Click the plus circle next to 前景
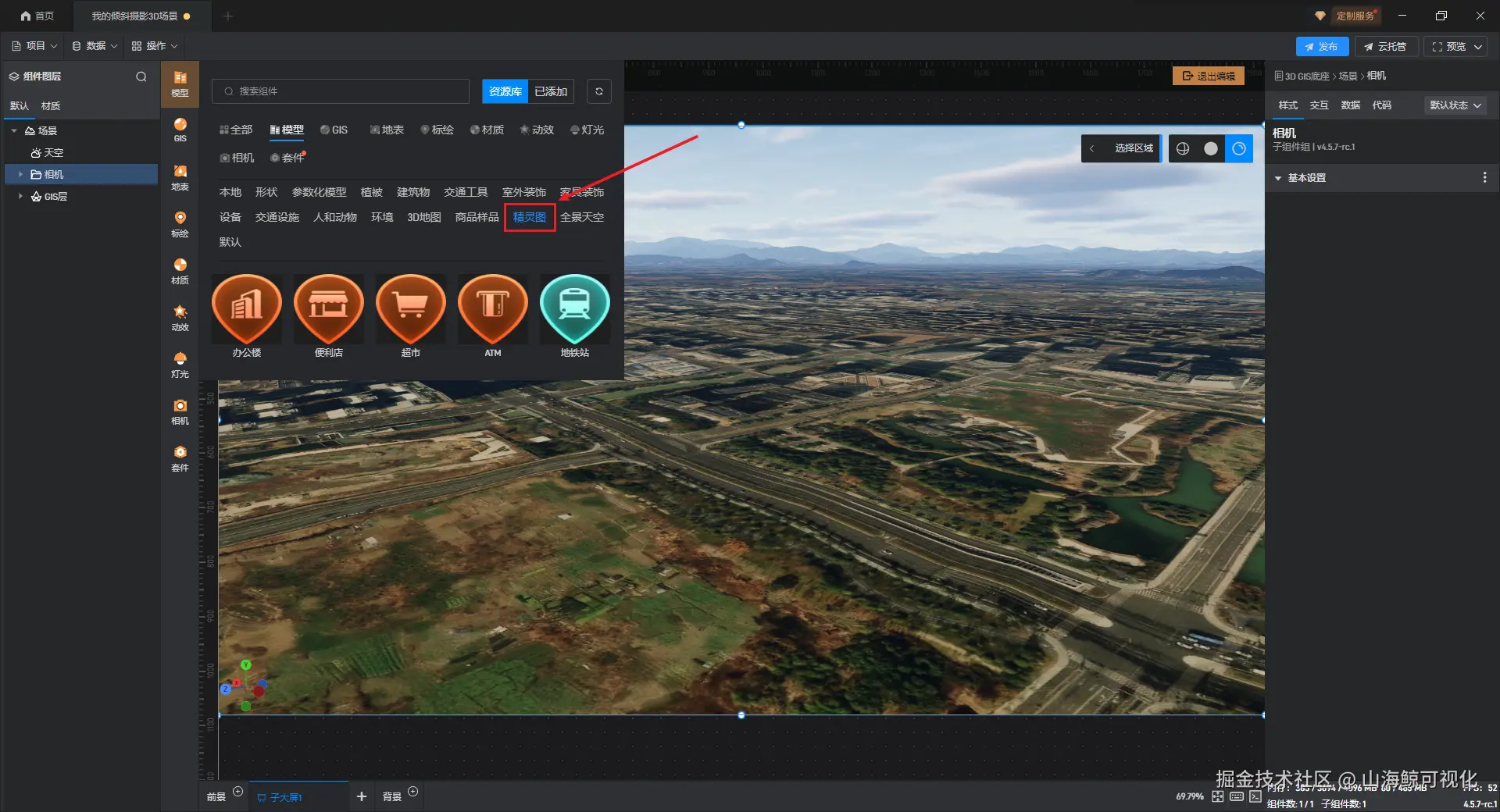This screenshot has width=1500, height=812. tap(238, 792)
